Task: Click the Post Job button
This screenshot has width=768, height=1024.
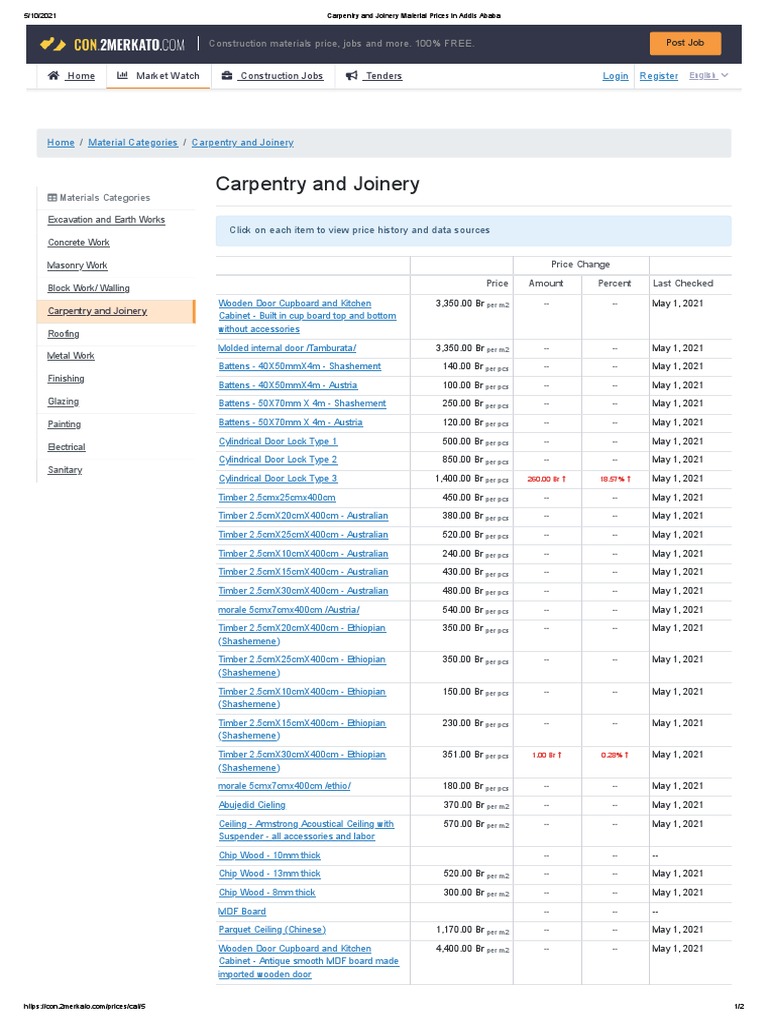Action: (x=685, y=43)
